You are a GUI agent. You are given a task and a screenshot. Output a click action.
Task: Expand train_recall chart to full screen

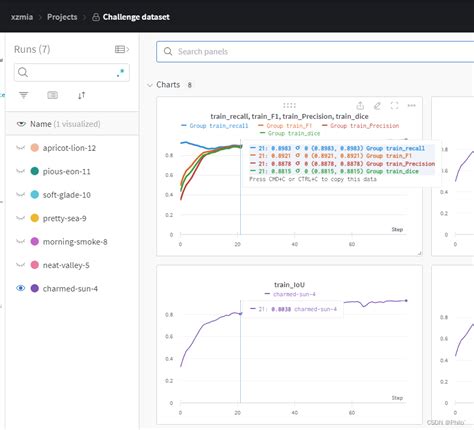point(394,106)
